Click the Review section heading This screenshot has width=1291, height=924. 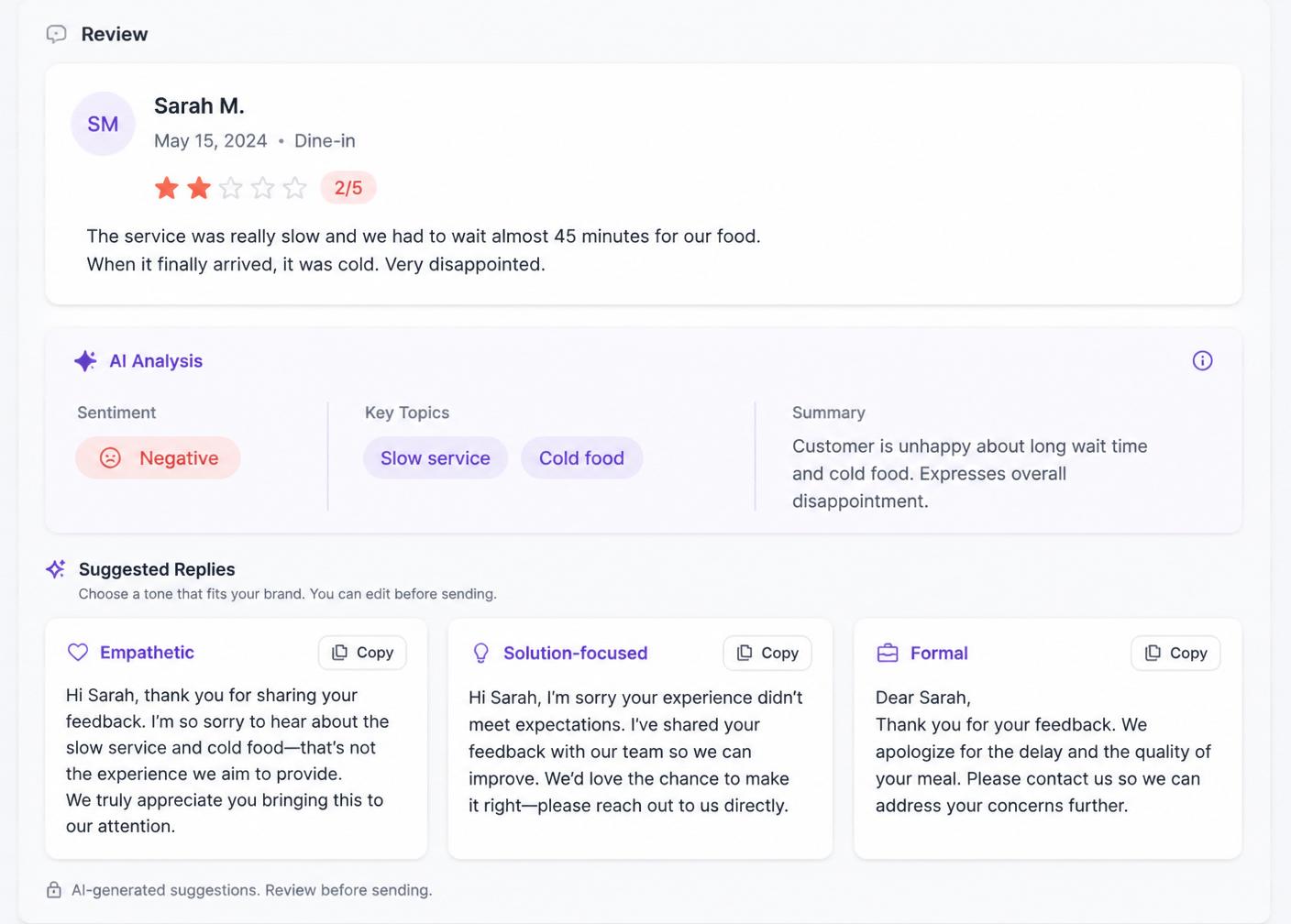pyautogui.click(x=115, y=35)
